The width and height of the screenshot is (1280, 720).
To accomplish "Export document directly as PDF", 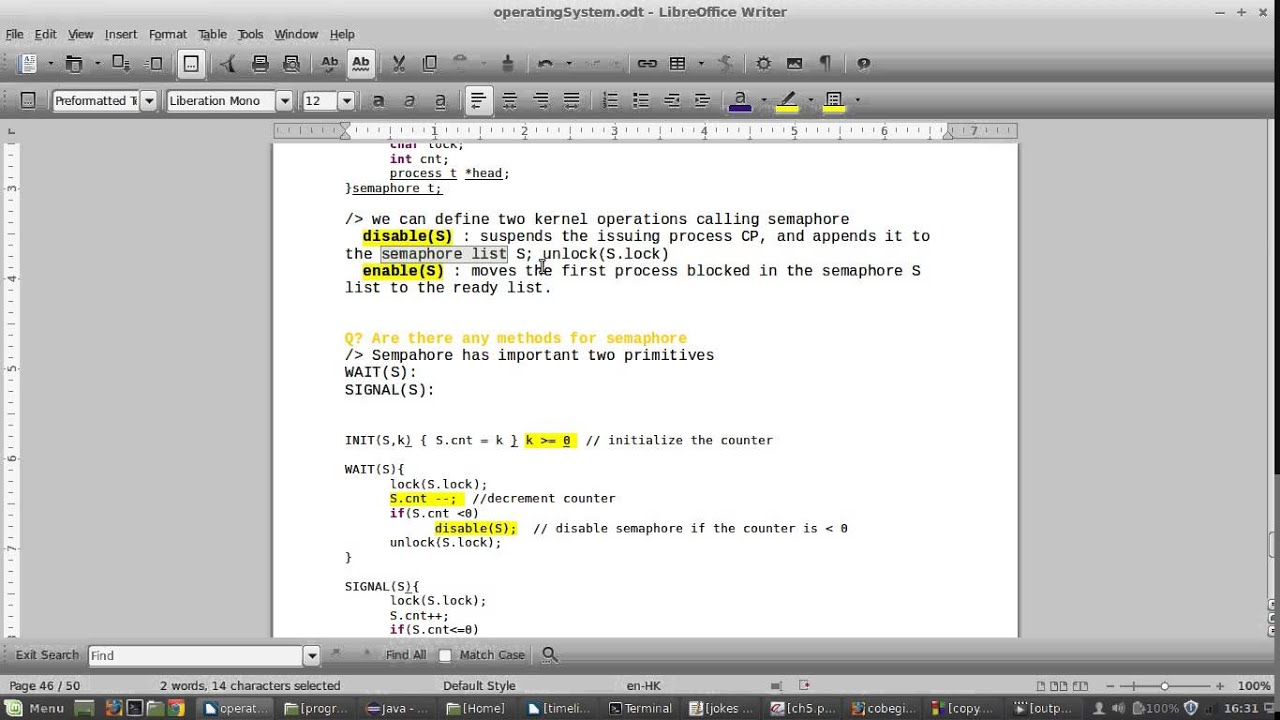I will point(227,64).
